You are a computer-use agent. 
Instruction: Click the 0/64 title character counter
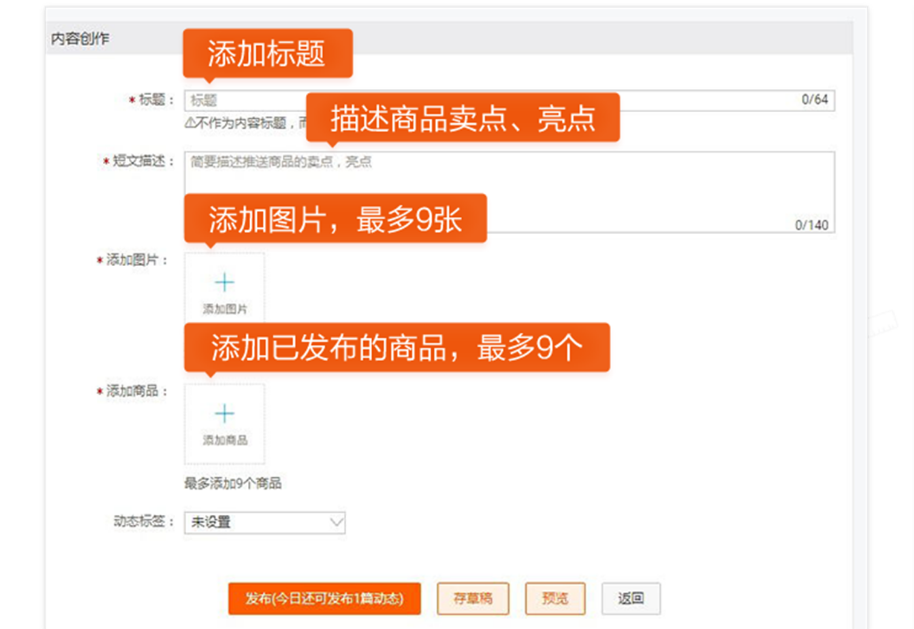(814, 100)
